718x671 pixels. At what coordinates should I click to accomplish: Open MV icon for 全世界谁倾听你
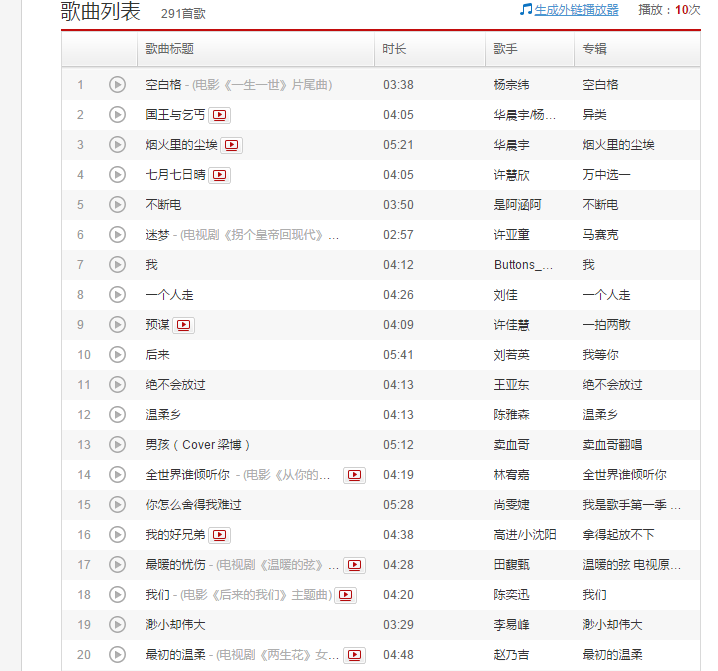(354, 475)
